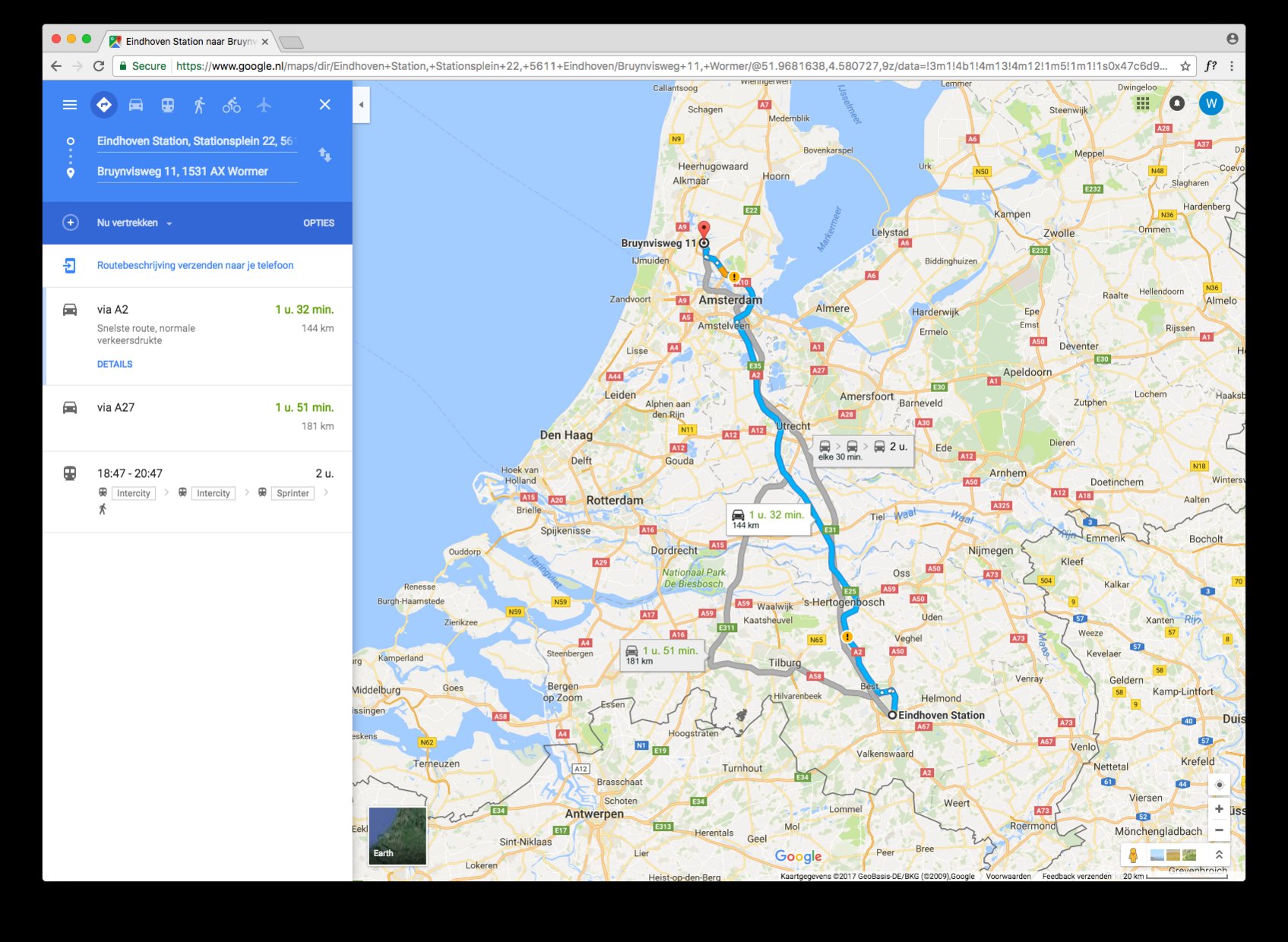Click the Bruynvisweg 11 destination field
This screenshot has width=1288, height=942.
(197, 172)
